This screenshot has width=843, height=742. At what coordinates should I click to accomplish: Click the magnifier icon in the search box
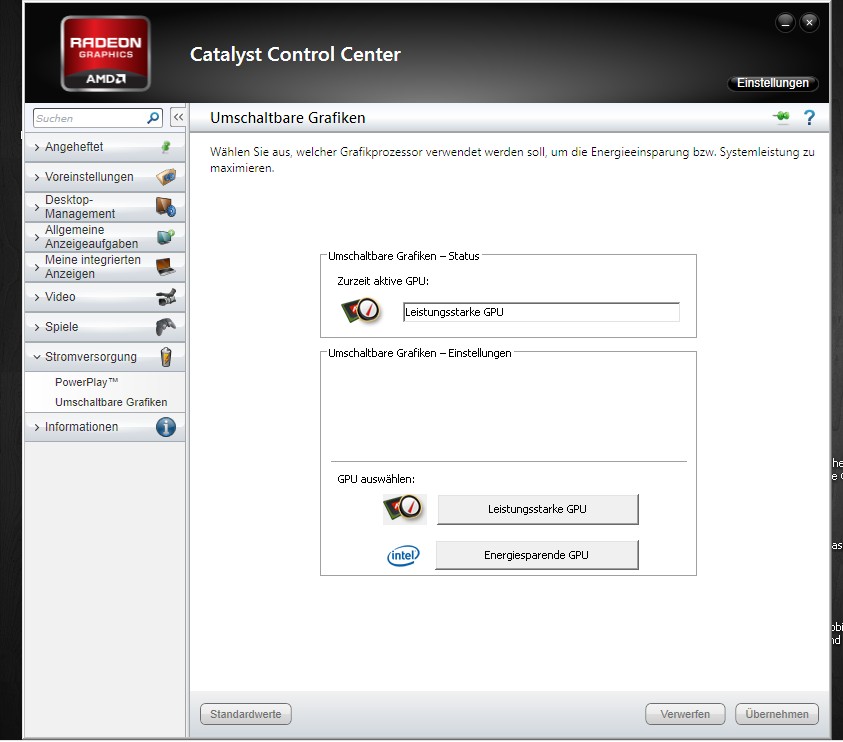(153, 118)
